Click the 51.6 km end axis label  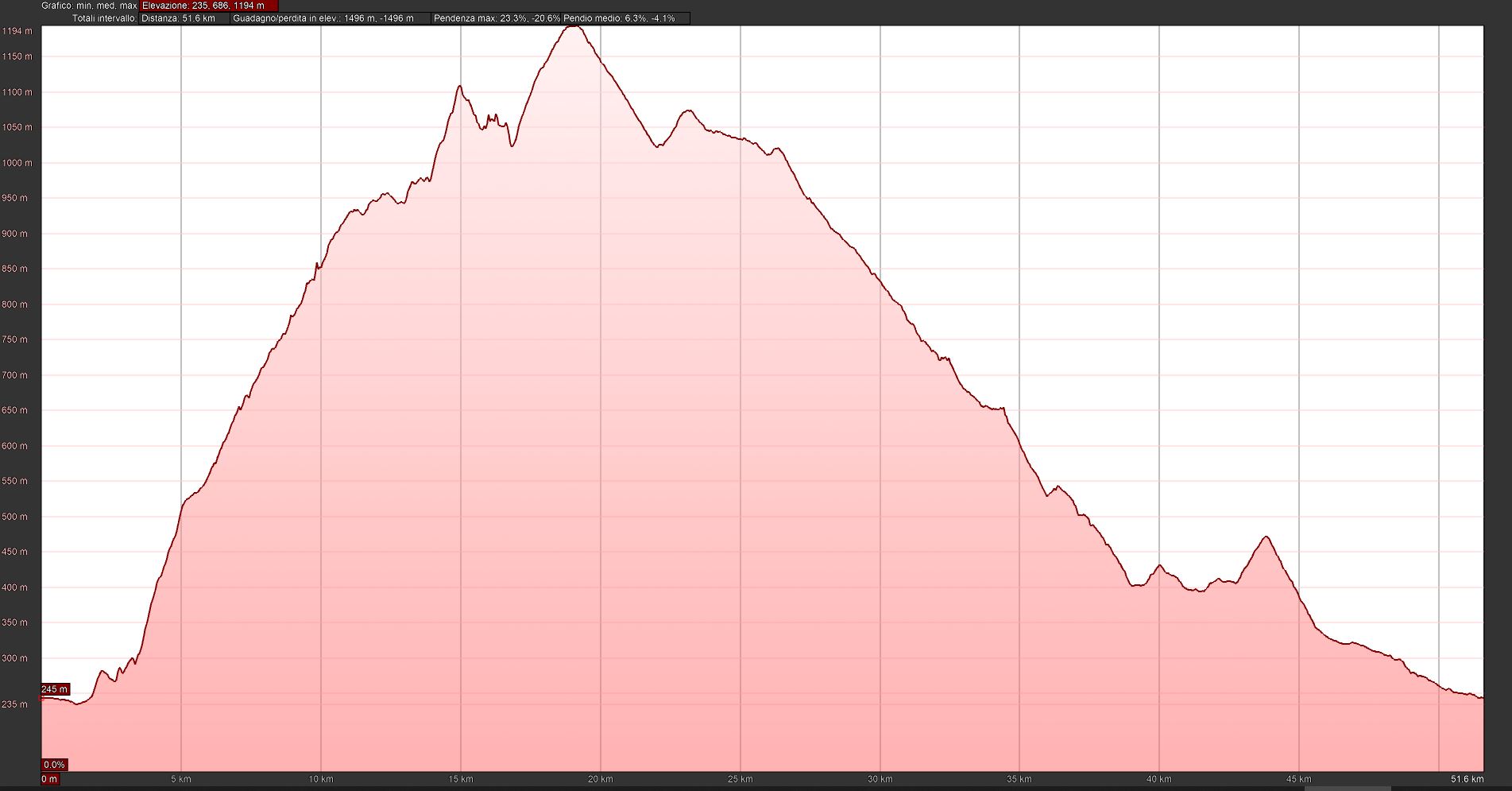point(1466,779)
